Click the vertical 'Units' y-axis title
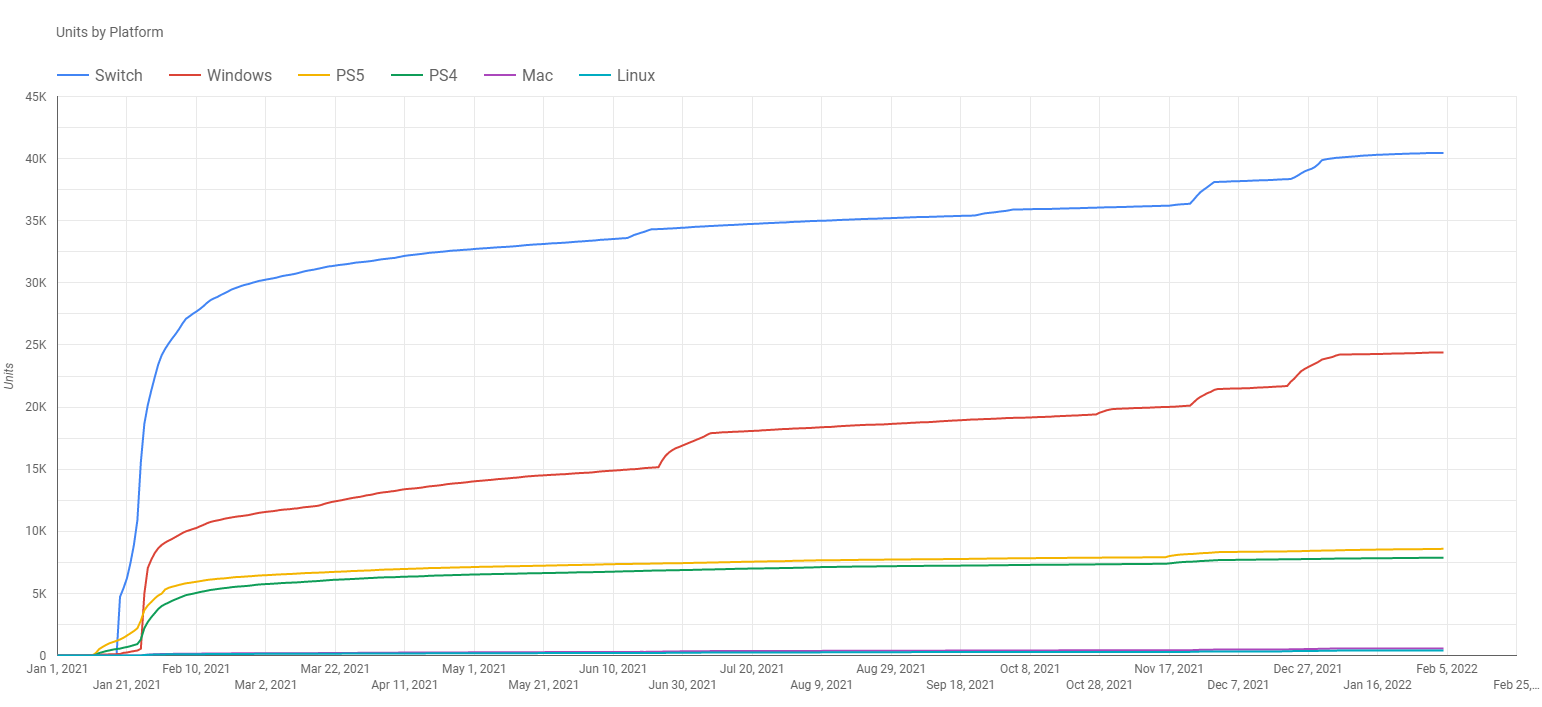1542x707 pixels. click(9, 375)
